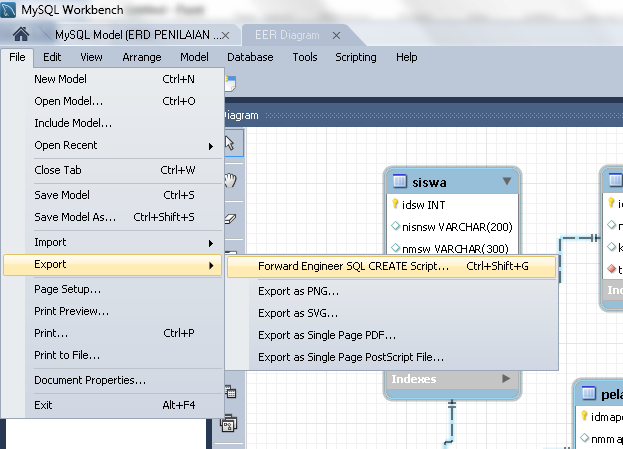Close the EER Diagram tab
Image resolution: width=623 pixels, height=449 pixels.
(x=337, y=36)
